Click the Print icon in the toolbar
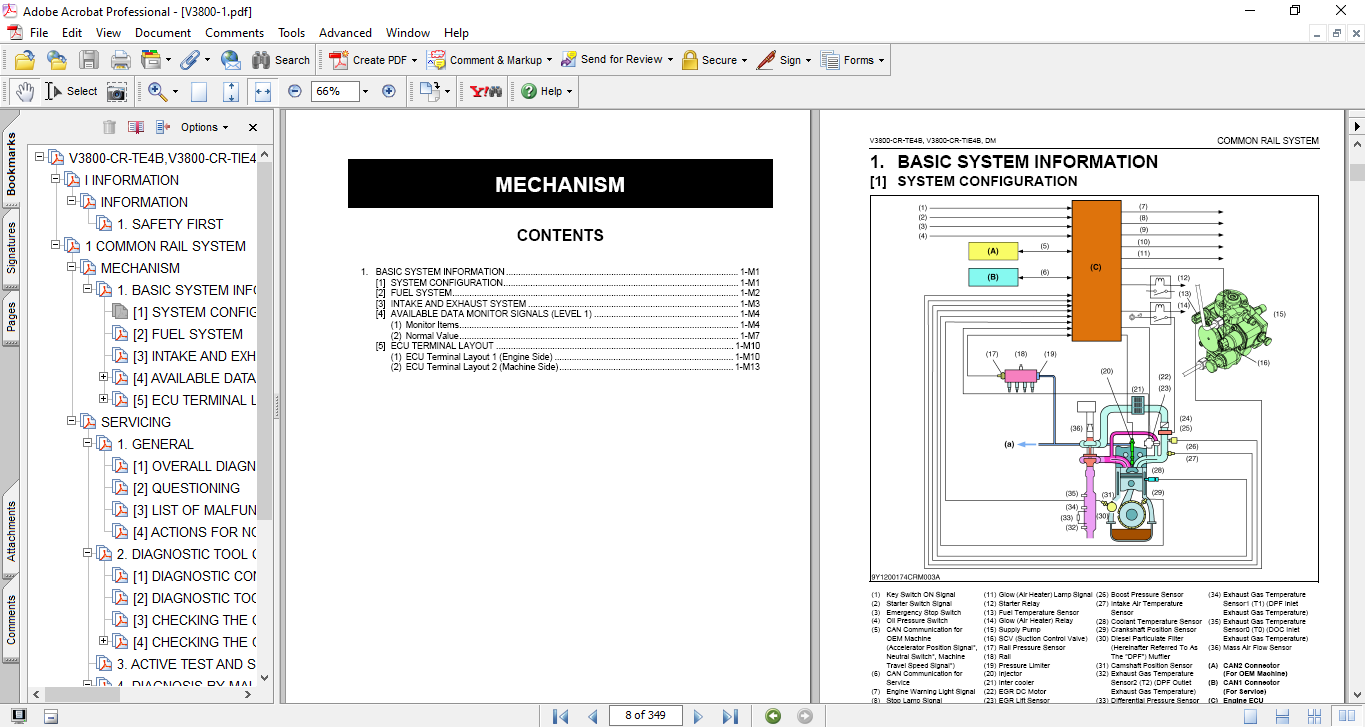1365x727 pixels. pyautogui.click(x=120, y=60)
